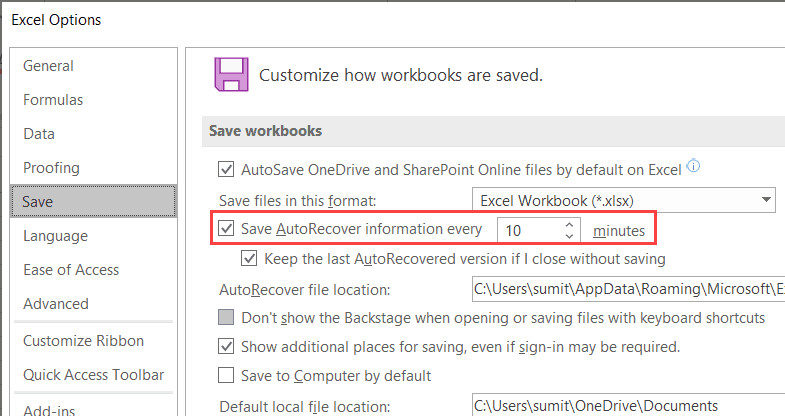Toggle Show additional places for saving
Viewport: 785px width, 416px height.
[226, 347]
